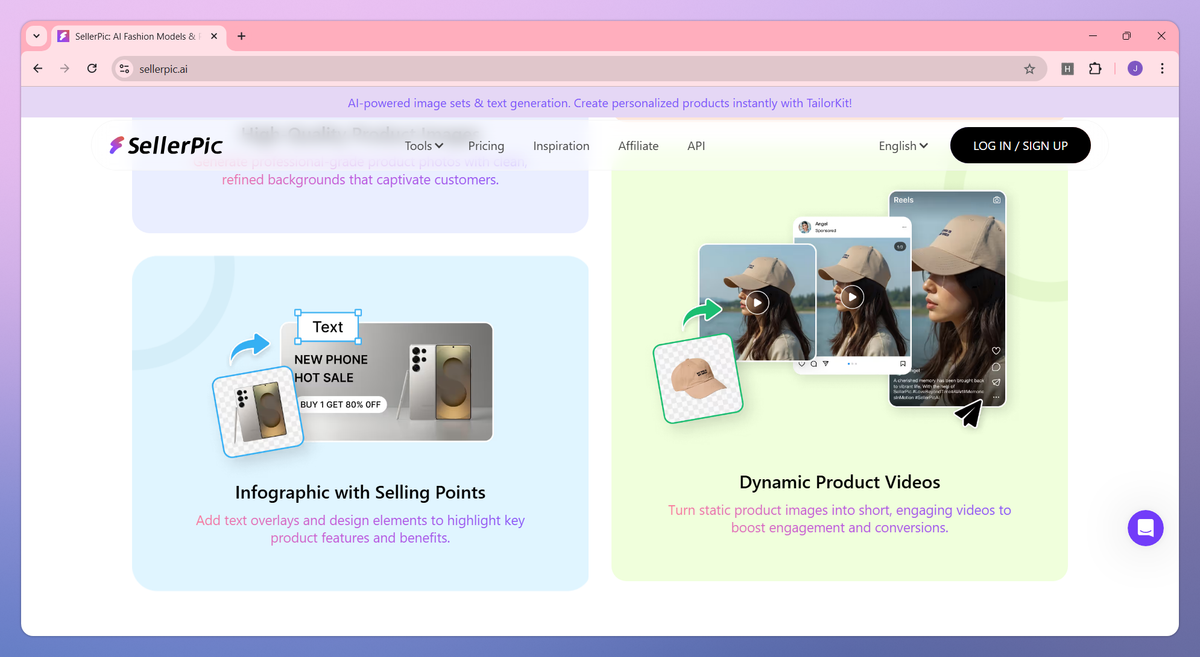Play the second hat video thumbnail
Screen dimensions: 1200x657
(x=852, y=297)
